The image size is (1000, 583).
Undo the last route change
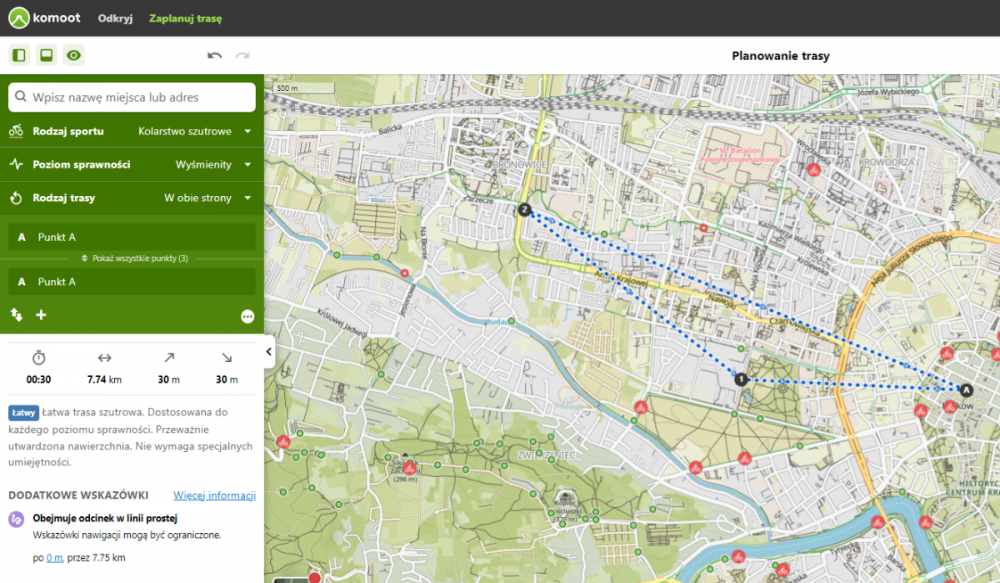tap(214, 56)
